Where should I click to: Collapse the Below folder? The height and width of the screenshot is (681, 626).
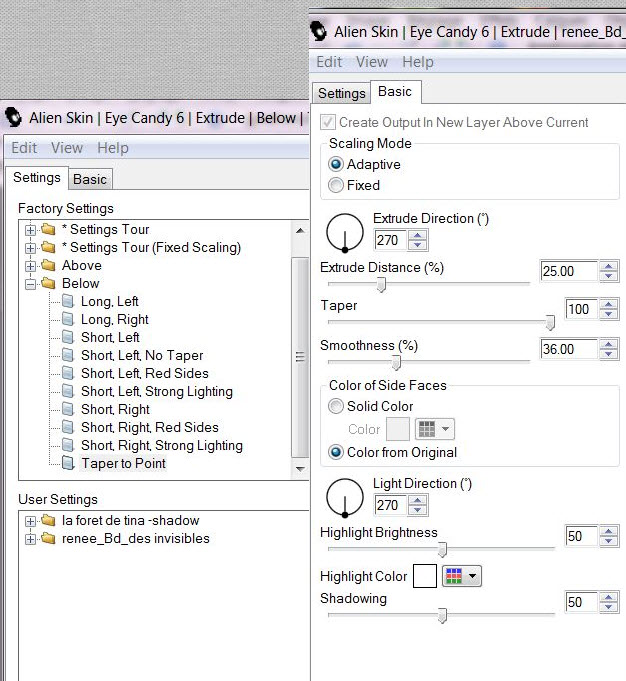point(30,284)
